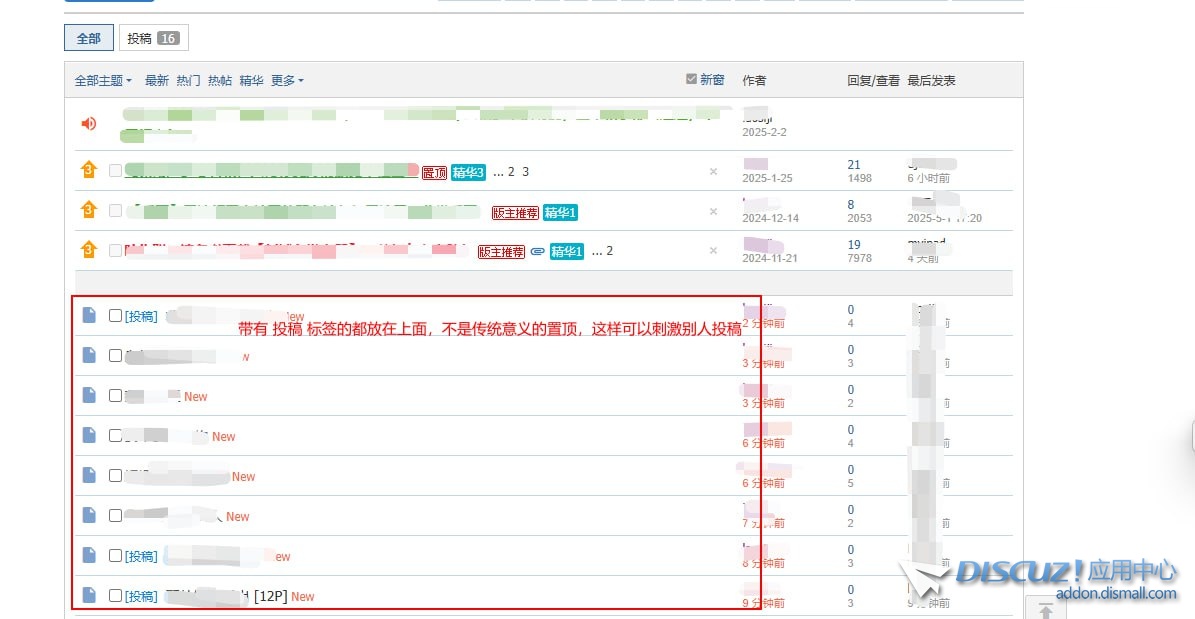This screenshot has height=619, width=1195.
Task: Tick checkbox of first [投稿] thread
Action: coord(115,316)
